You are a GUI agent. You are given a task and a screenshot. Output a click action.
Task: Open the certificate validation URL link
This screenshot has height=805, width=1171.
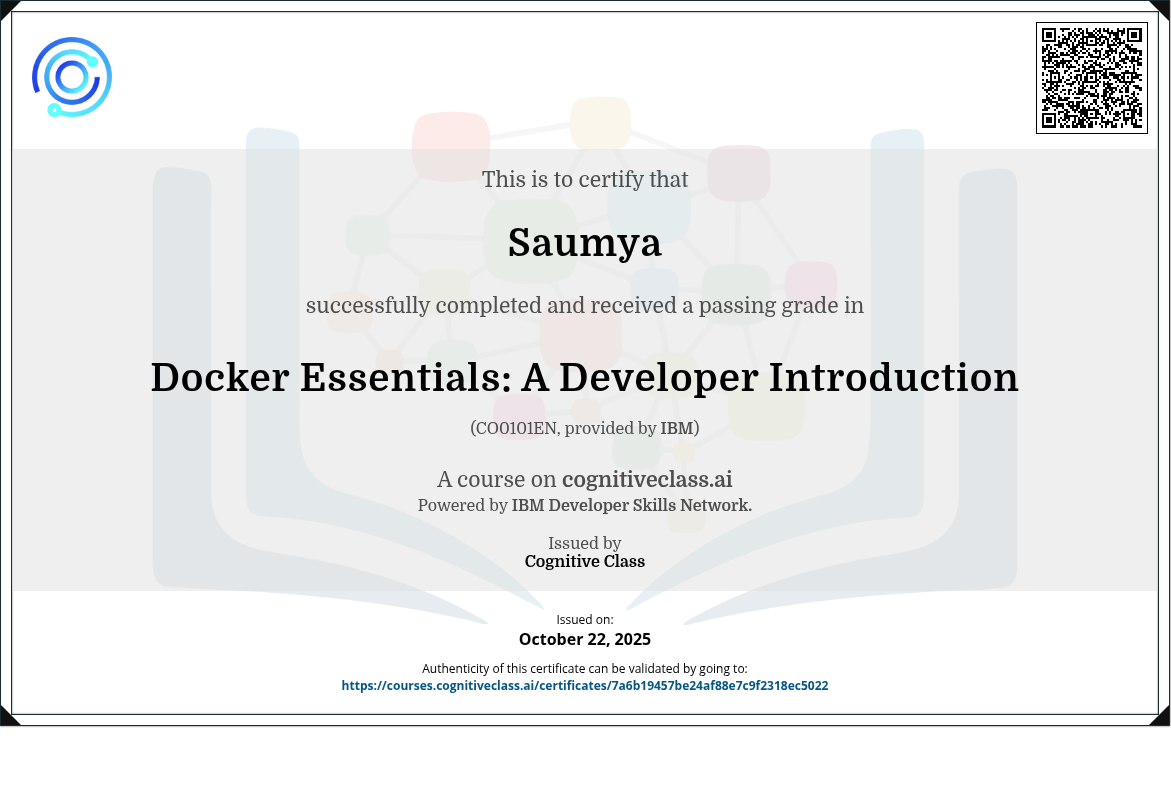[x=585, y=686]
